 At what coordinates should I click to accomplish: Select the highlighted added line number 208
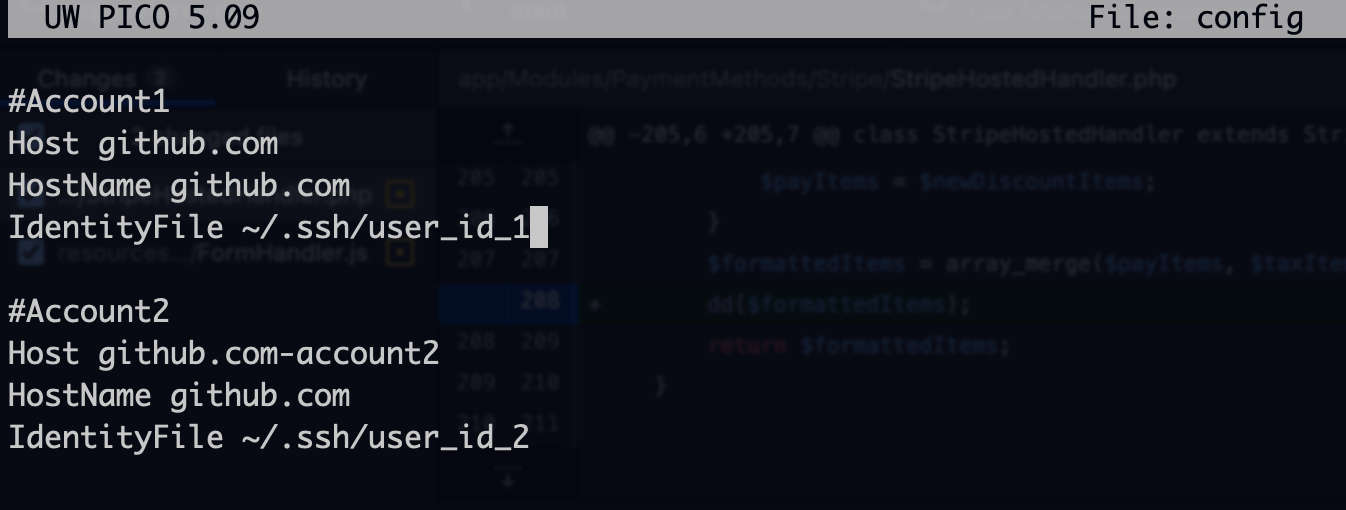540,303
